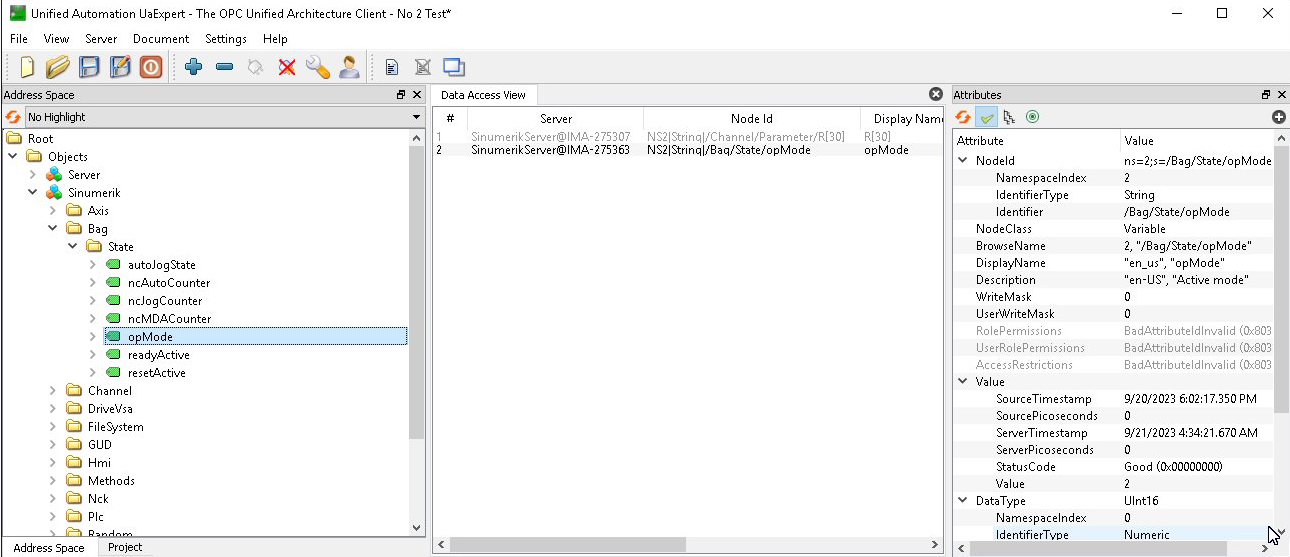Select row 2 with opMode in Data Access View
The height and width of the screenshot is (557, 1290).
tap(688, 150)
